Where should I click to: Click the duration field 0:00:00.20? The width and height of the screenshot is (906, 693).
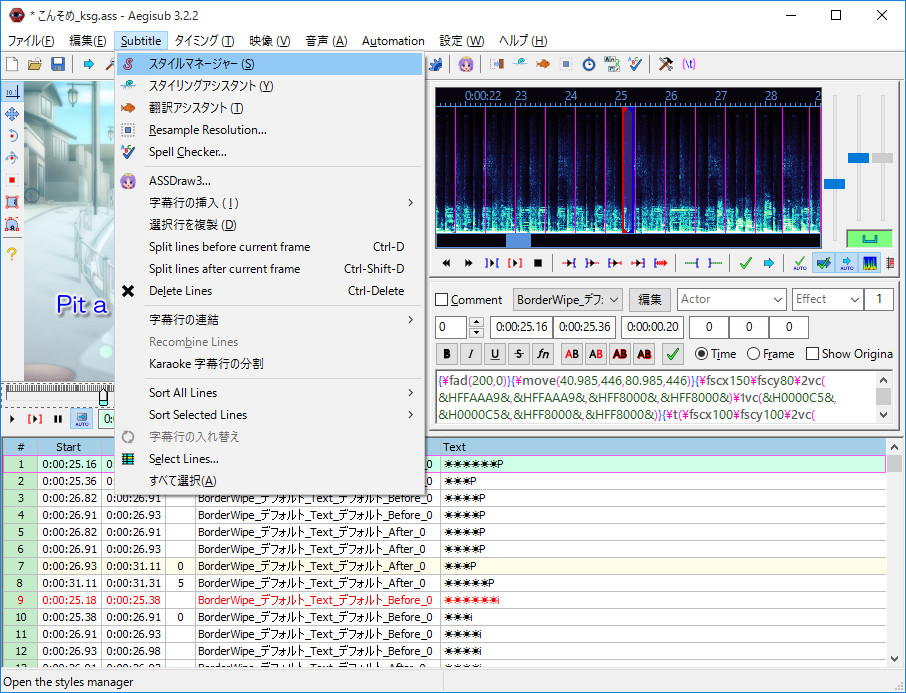point(652,327)
